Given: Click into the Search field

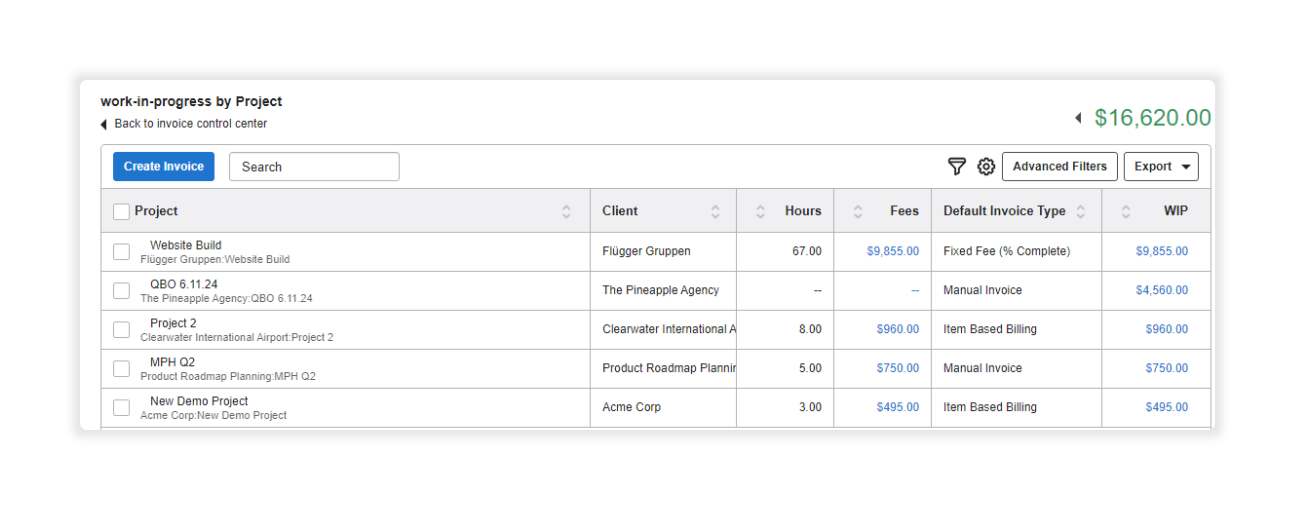Looking at the screenshot, I should pyautogui.click(x=314, y=167).
